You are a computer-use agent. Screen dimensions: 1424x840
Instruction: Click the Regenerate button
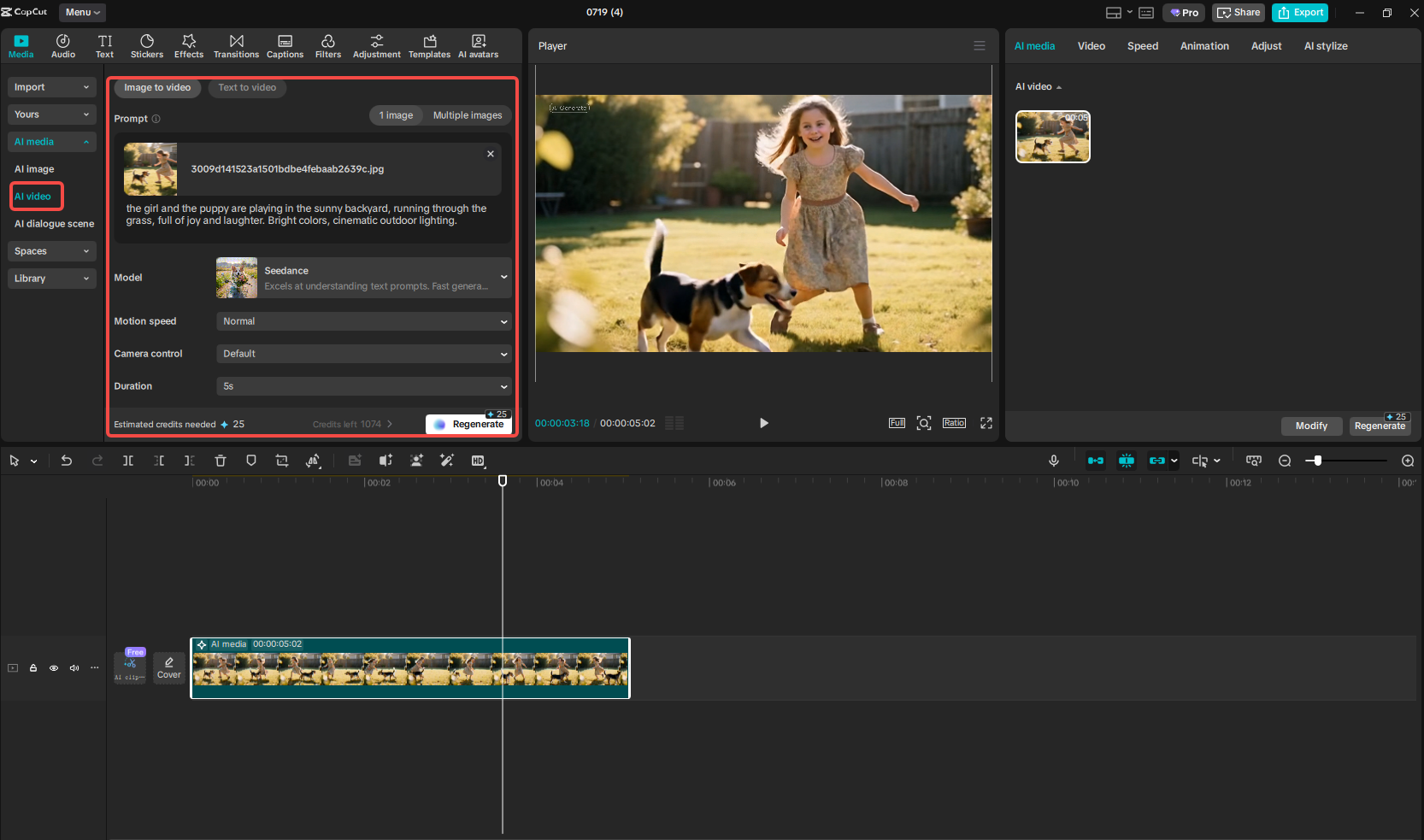468,423
